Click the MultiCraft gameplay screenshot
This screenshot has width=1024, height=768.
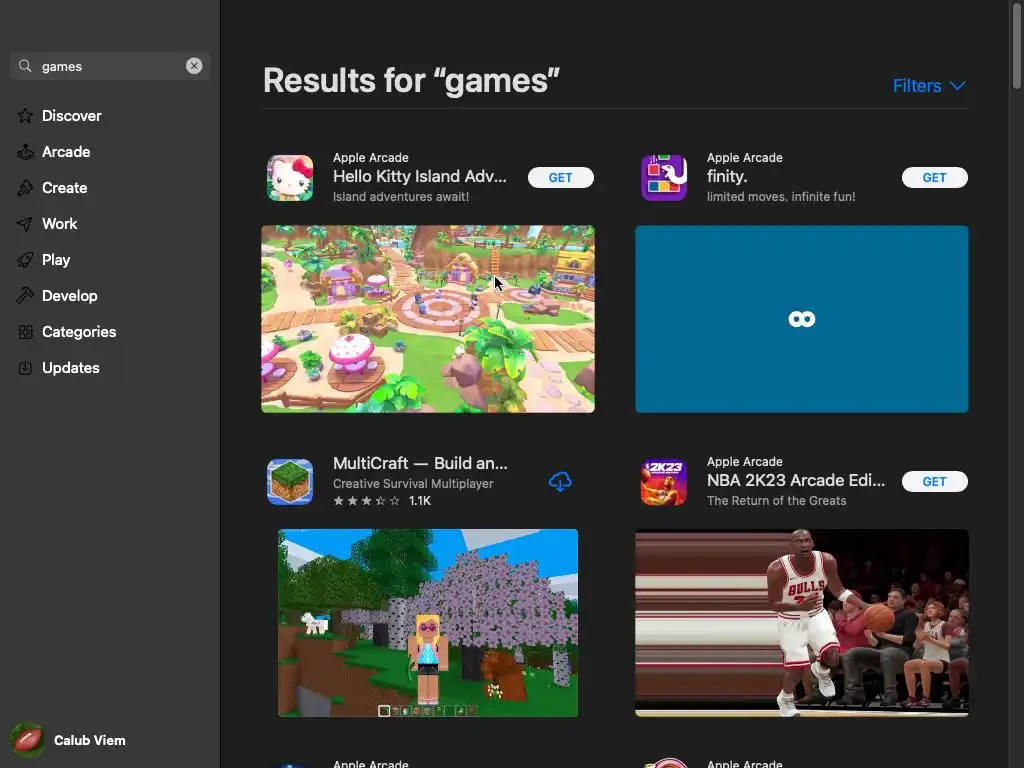point(428,623)
